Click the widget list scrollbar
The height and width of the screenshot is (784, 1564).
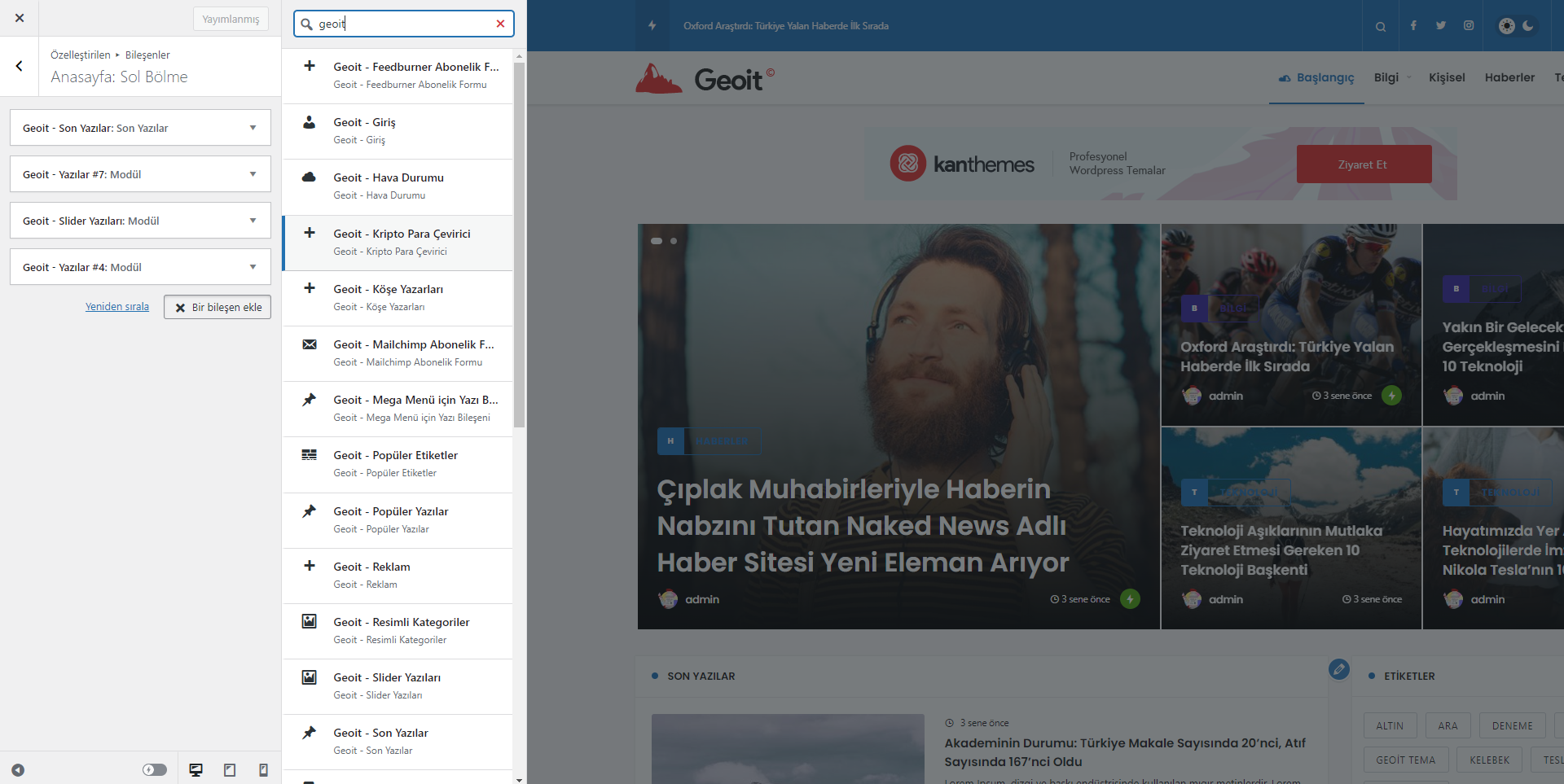[520, 244]
